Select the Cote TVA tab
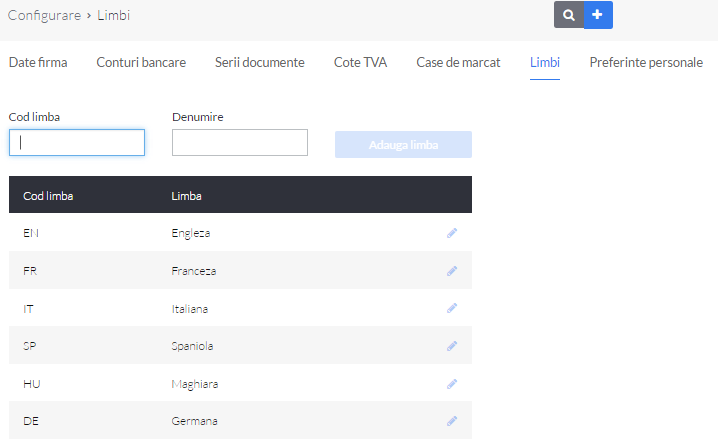 click(360, 62)
